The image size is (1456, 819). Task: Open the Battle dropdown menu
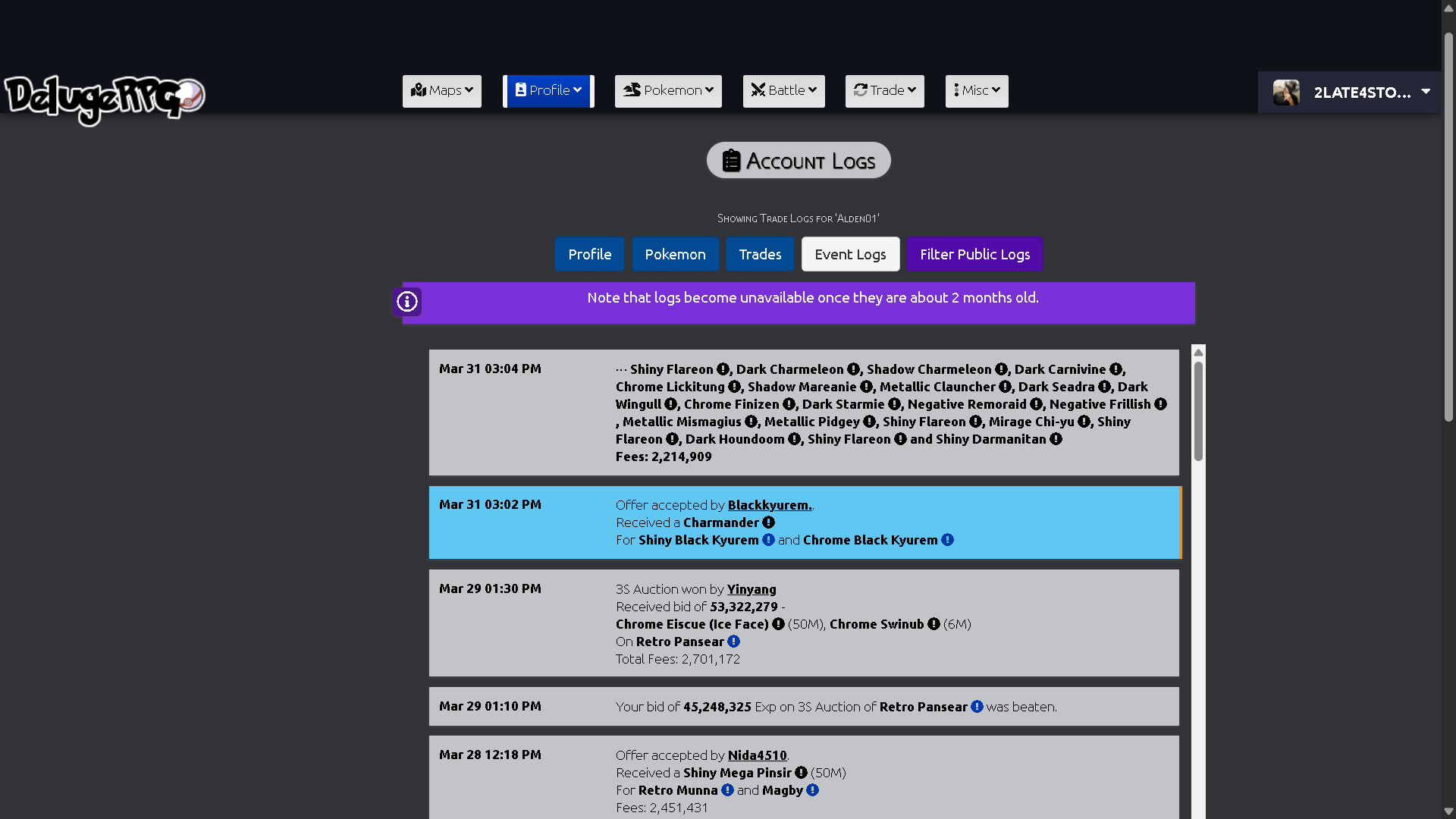[784, 91]
